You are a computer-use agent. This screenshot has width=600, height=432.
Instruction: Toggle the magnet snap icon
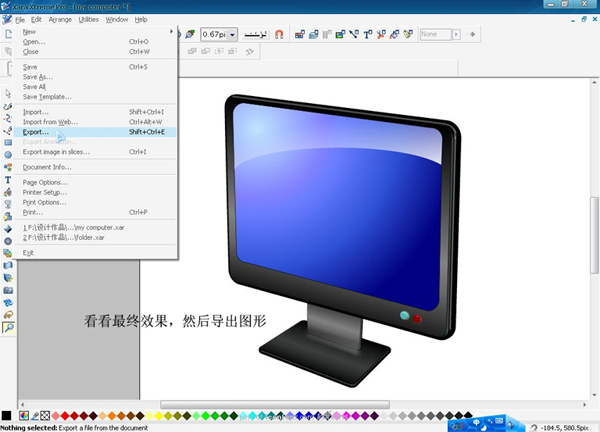[x=279, y=34]
